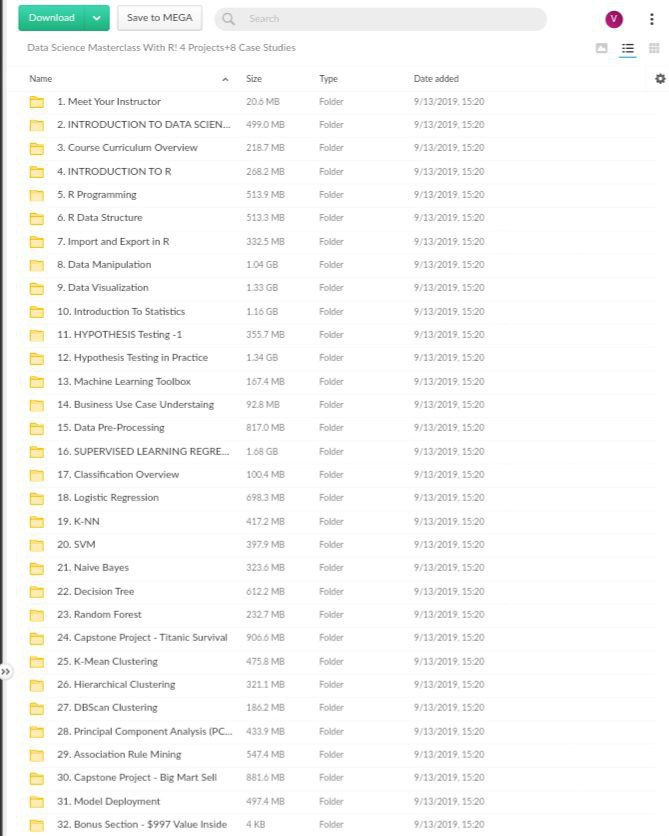Switch to grid view icon
The height and width of the screenshot is (836, 669).
coord(654,48)
